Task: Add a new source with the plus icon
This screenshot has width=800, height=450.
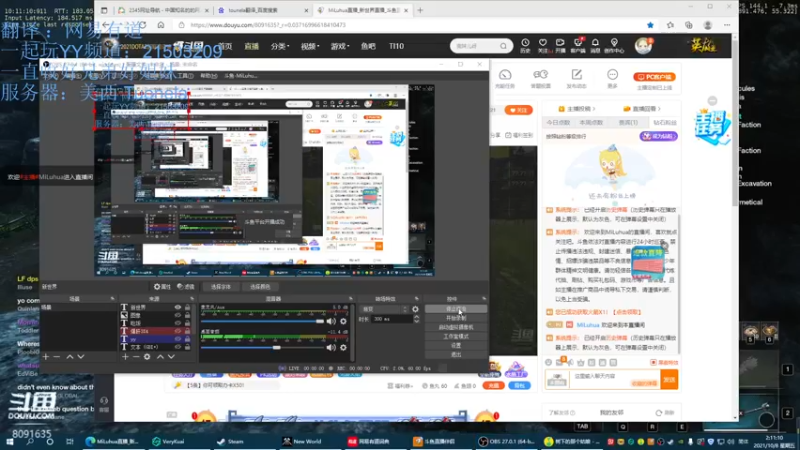Action: click(x=125, y=357)
